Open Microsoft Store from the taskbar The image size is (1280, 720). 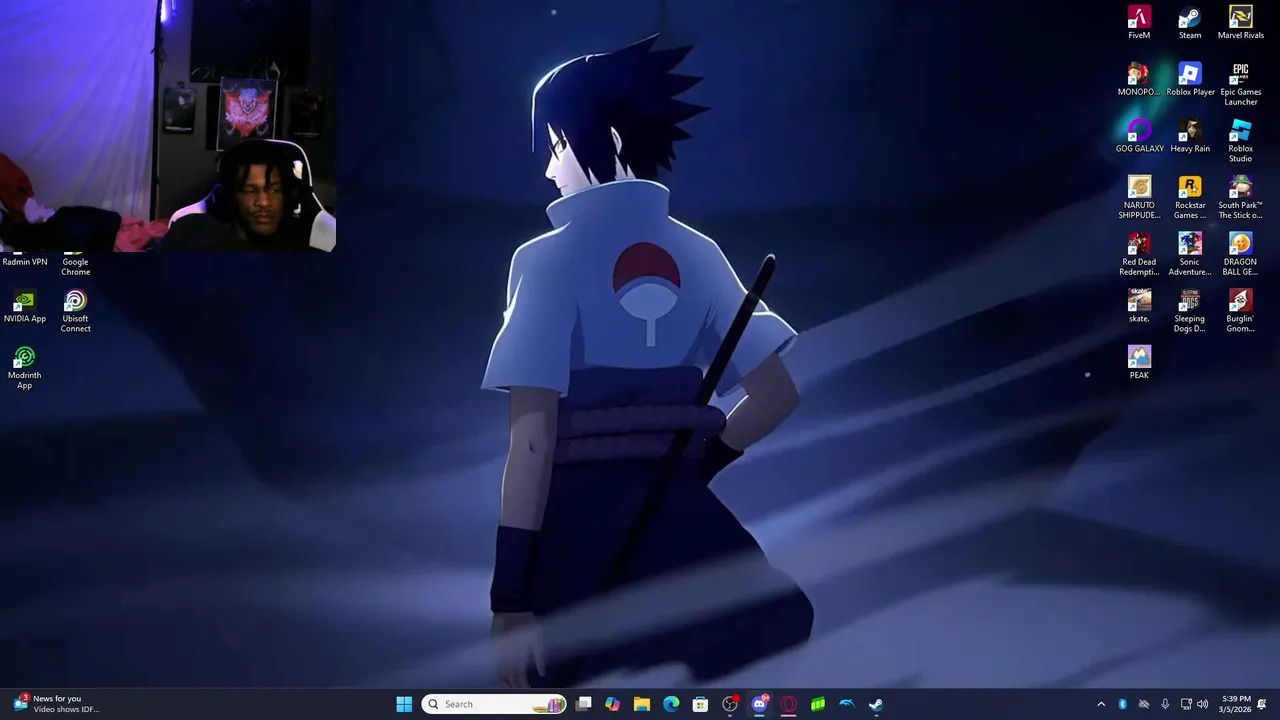(x=700, y=704)
